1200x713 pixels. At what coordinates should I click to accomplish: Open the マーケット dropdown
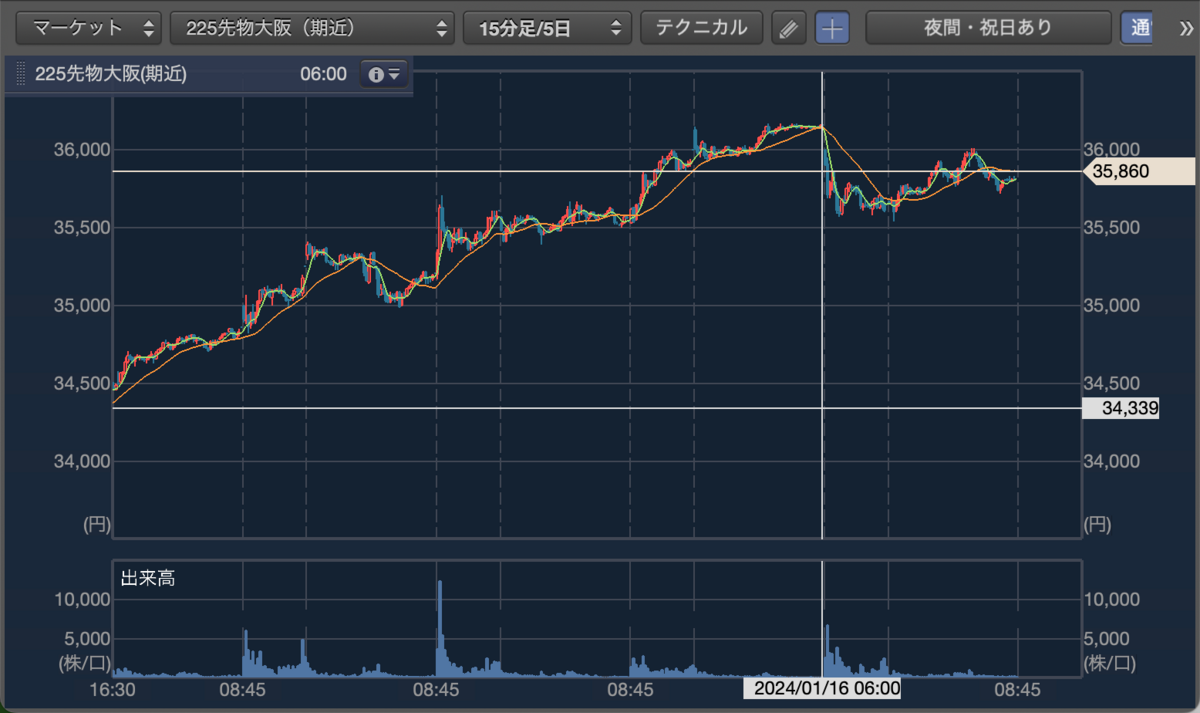(89, 28)
